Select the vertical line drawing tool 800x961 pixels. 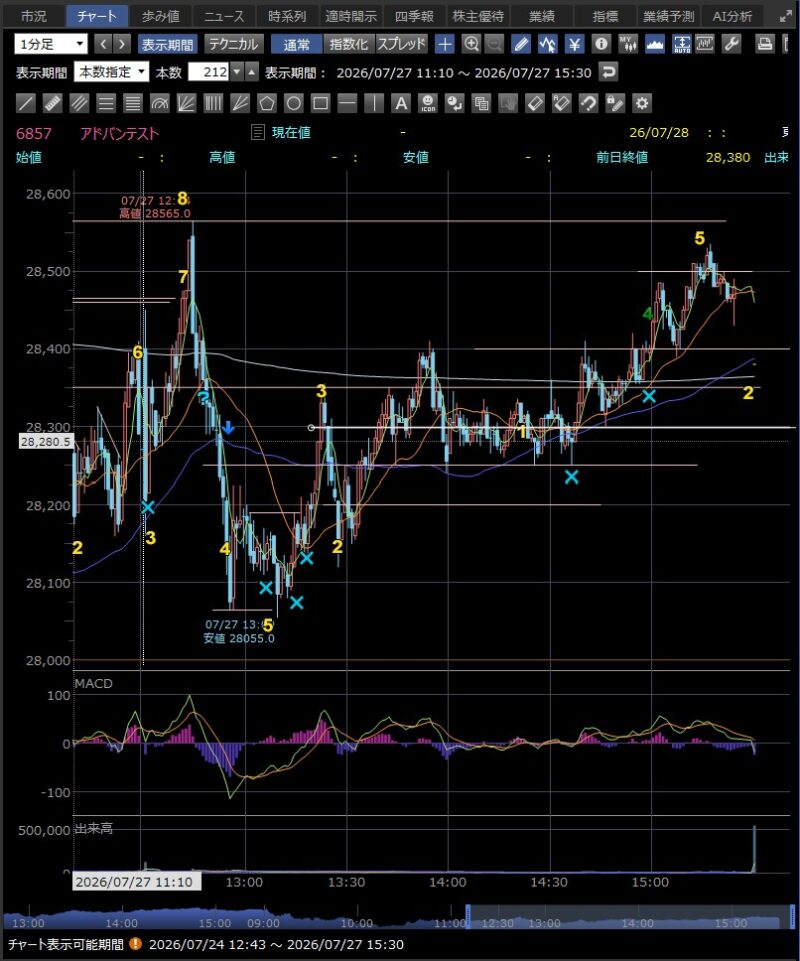[x=374, y=103]
